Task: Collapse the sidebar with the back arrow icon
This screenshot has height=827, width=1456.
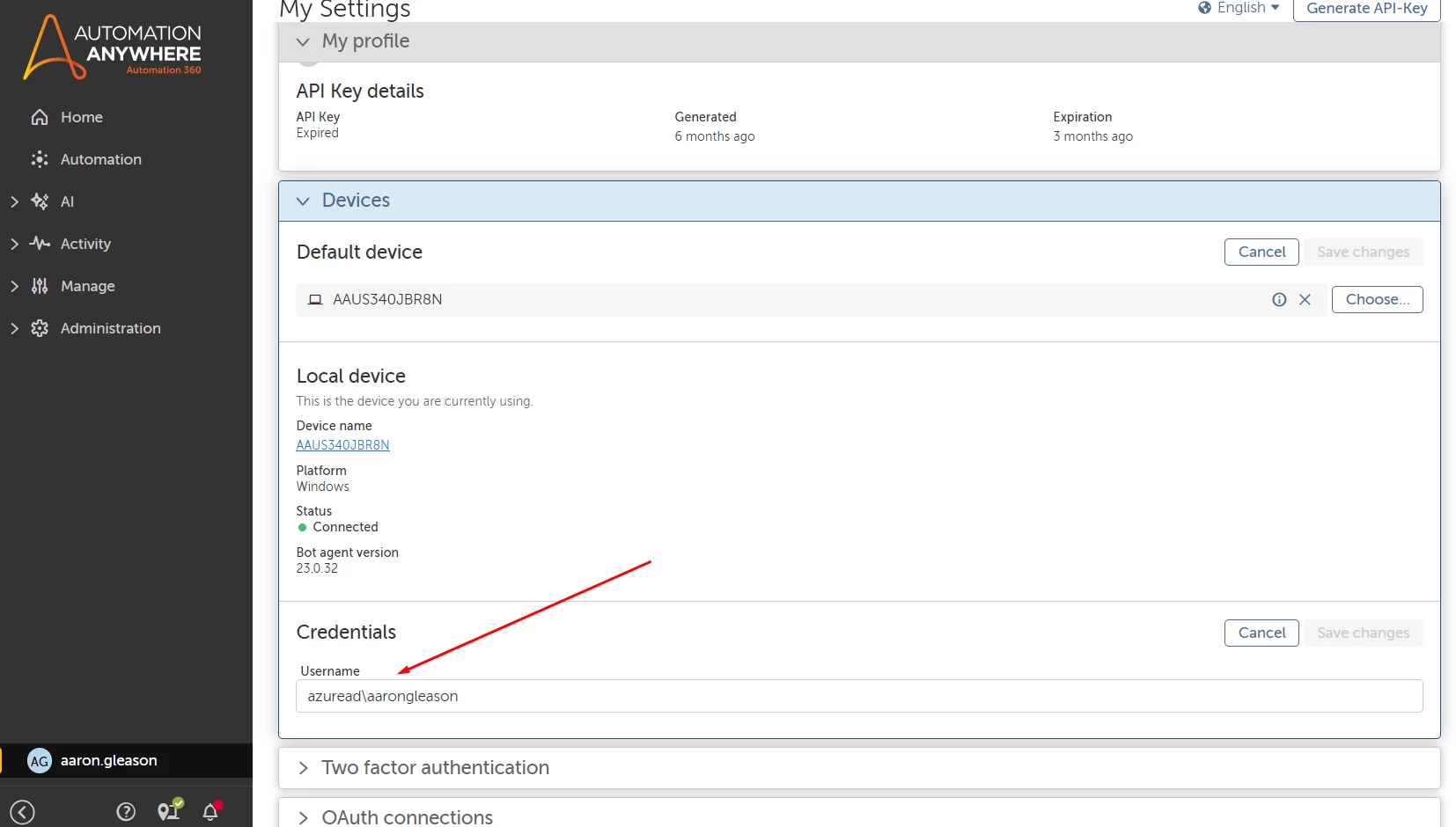Action: click(x=22, y=812)
